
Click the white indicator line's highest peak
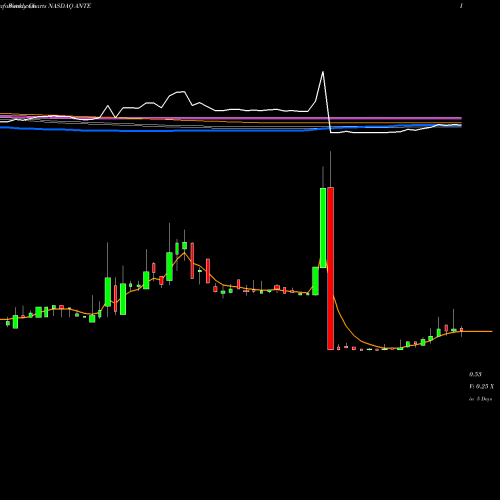(323, 72)
